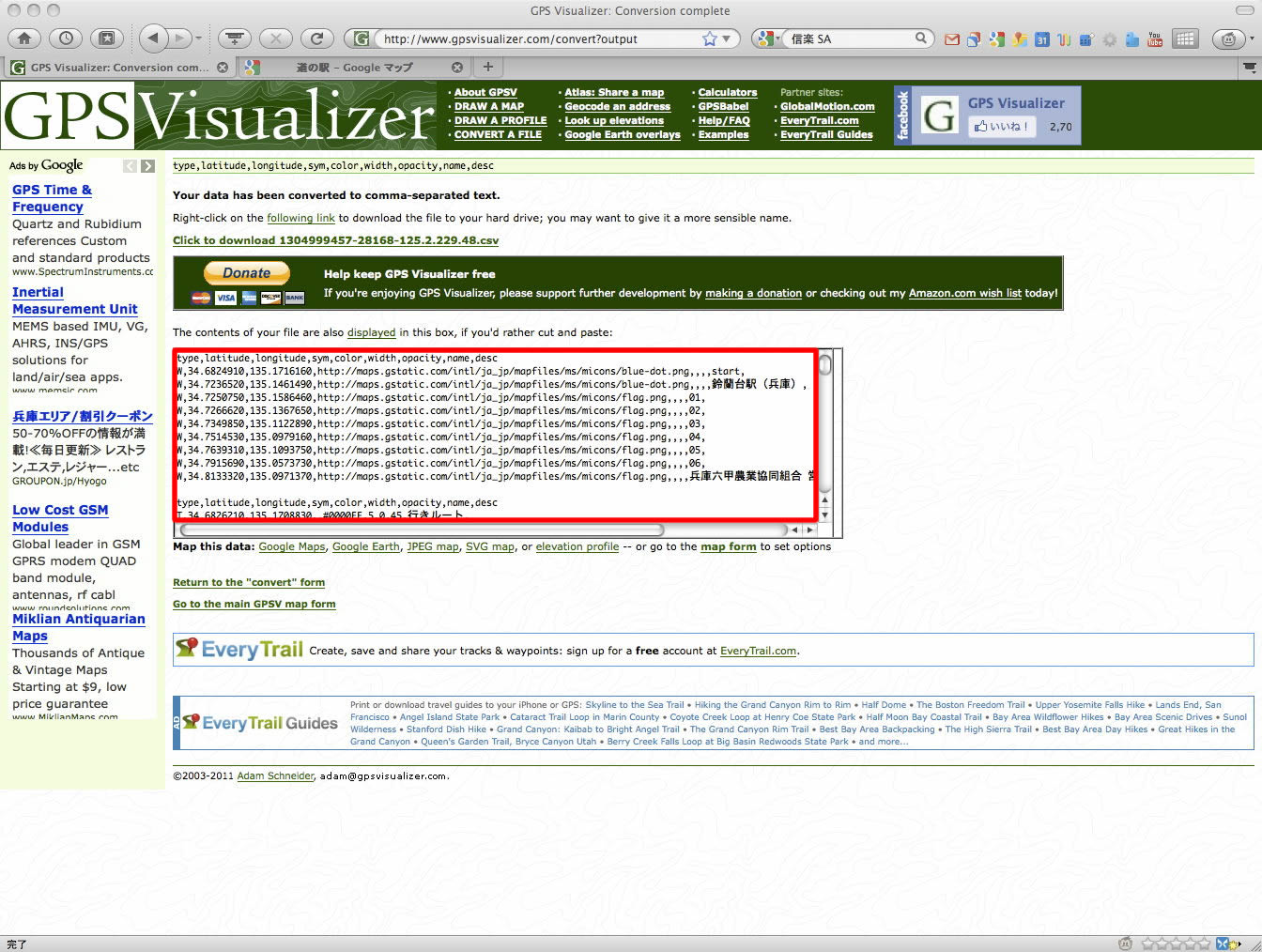Open the GPSBabel link
The image size is (1262, 952).
click(723, 106)
